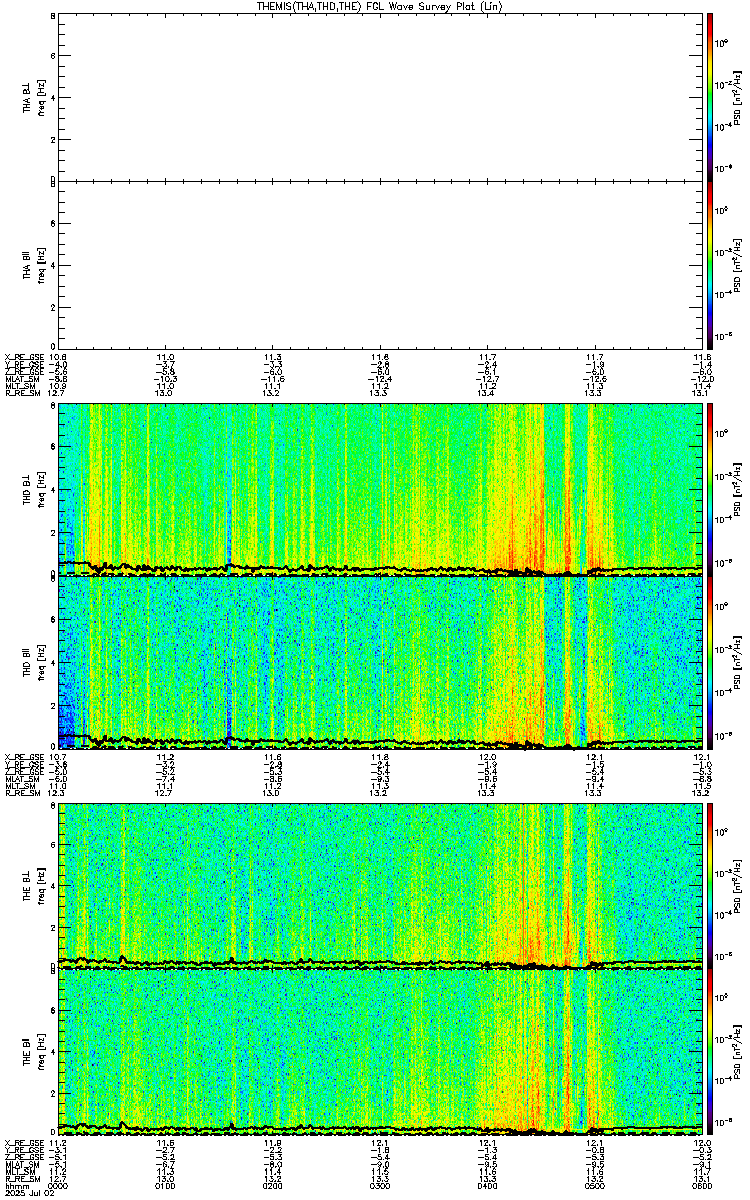Select the 0200 time tick label
This screenshot has height=1200, width=750.
coord(272,1186)
